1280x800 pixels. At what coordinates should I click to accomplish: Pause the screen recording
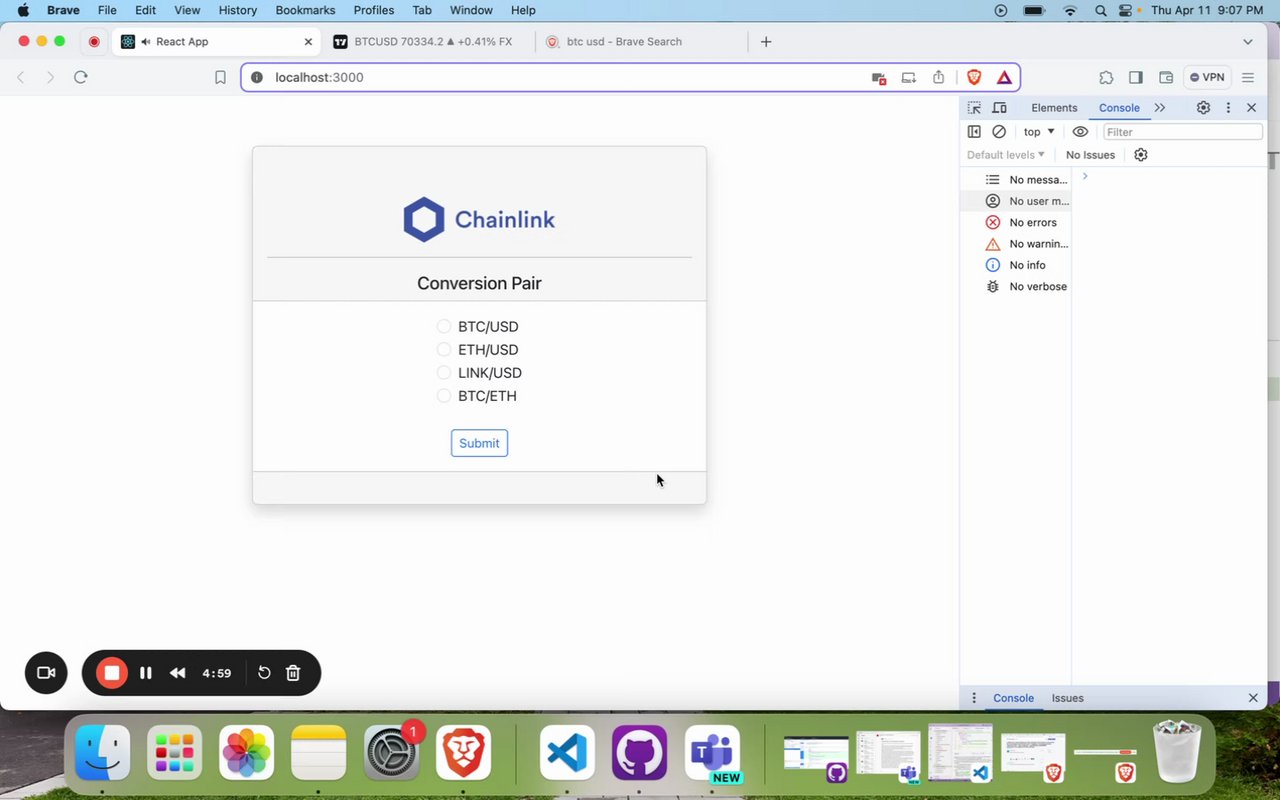tap(146, 673)
